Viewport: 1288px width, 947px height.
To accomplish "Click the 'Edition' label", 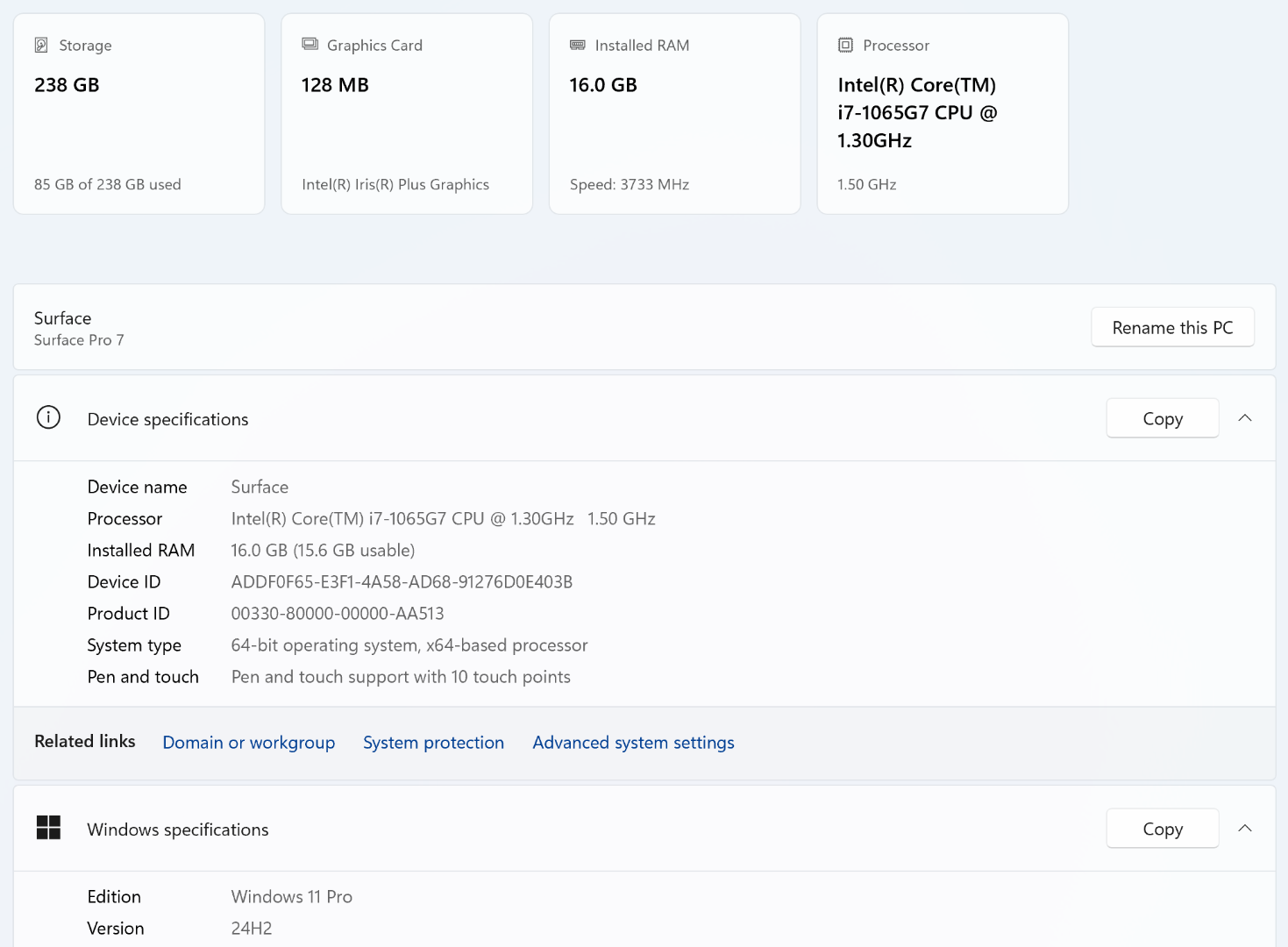I will (x=114, y=897).
